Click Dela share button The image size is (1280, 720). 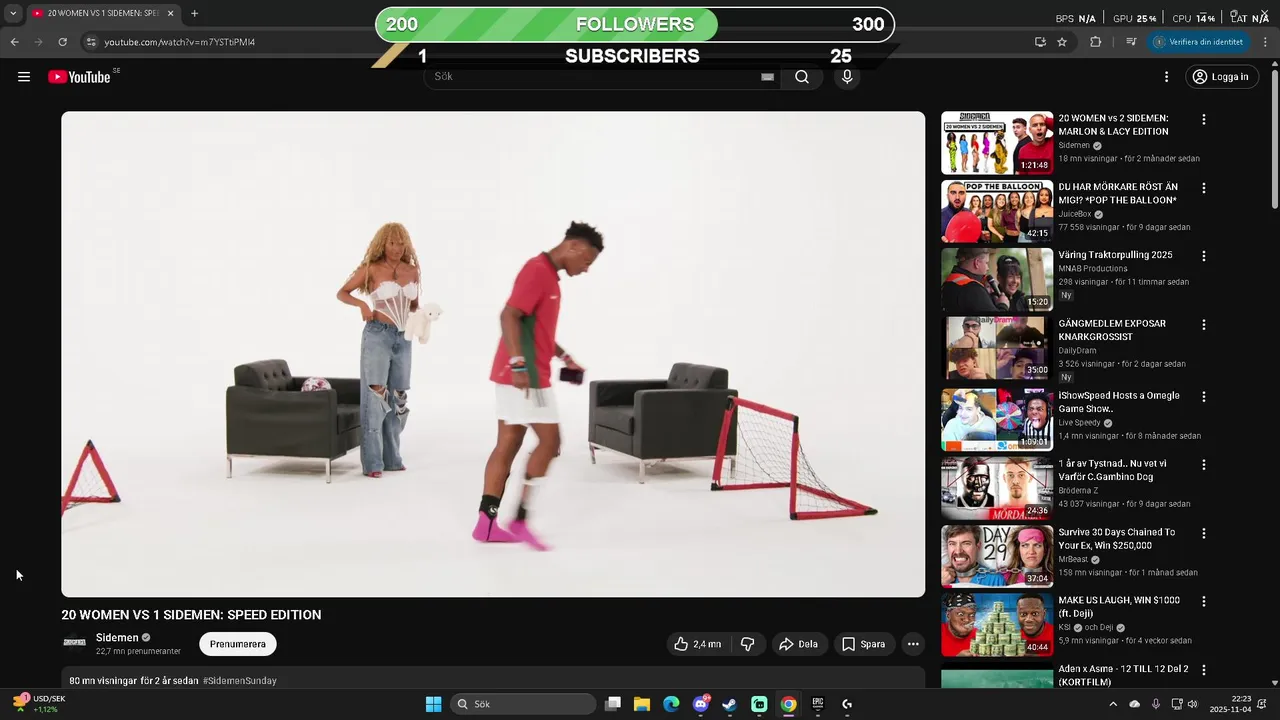coord(799,644)
